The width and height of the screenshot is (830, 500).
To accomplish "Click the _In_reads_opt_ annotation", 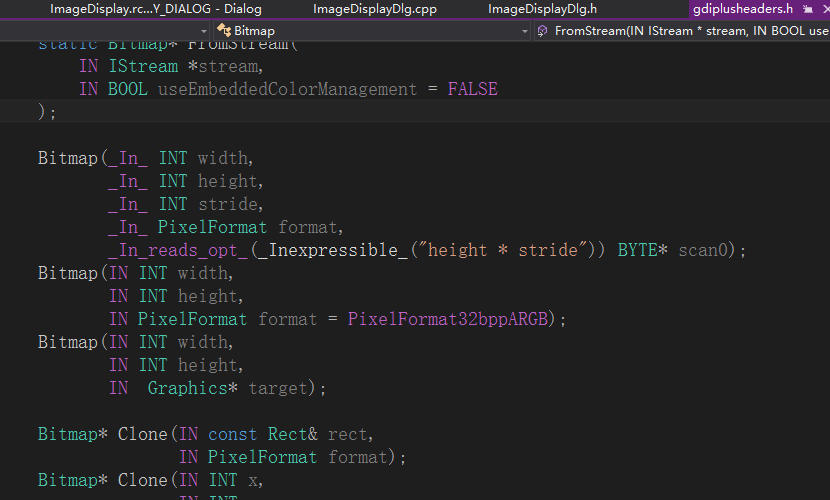I will coord(178,250).
